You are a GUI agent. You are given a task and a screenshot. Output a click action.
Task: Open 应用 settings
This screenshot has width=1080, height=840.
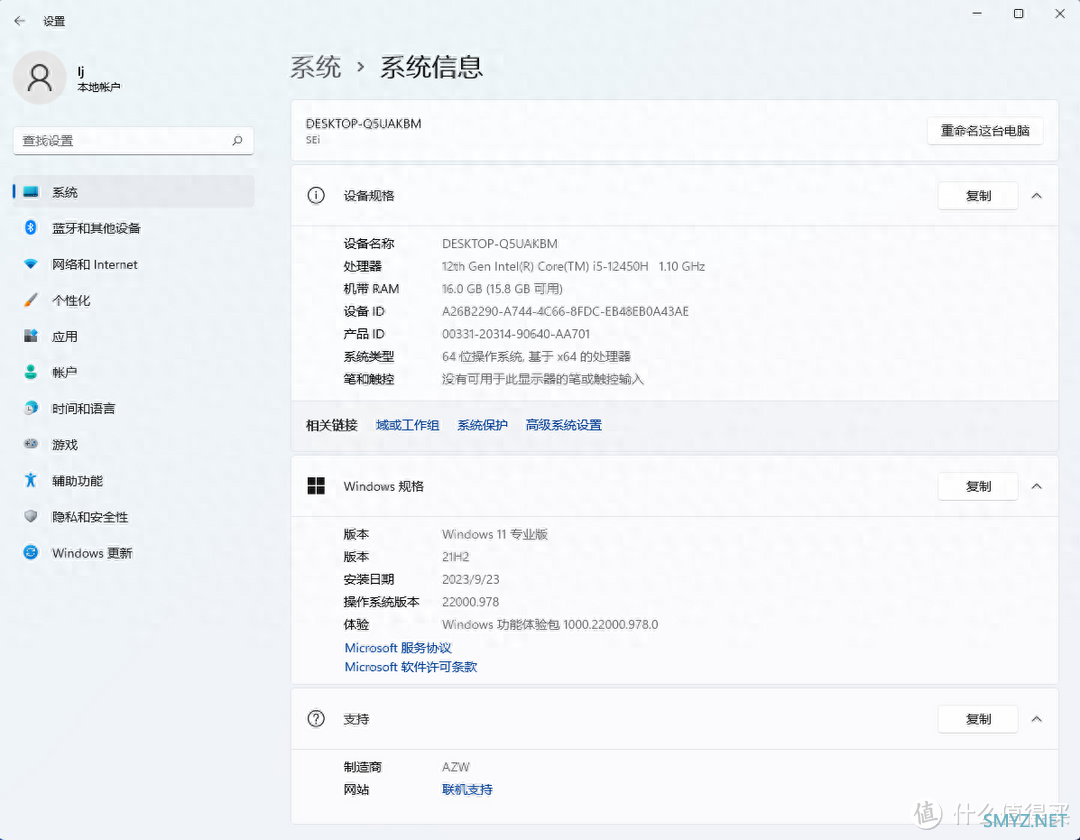click(134, 337)
